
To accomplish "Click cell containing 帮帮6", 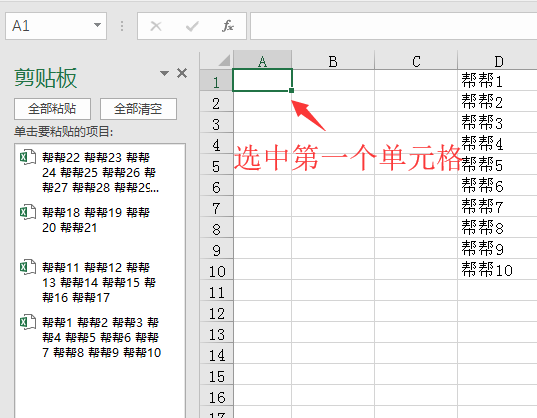I will (x=498, y=186).
